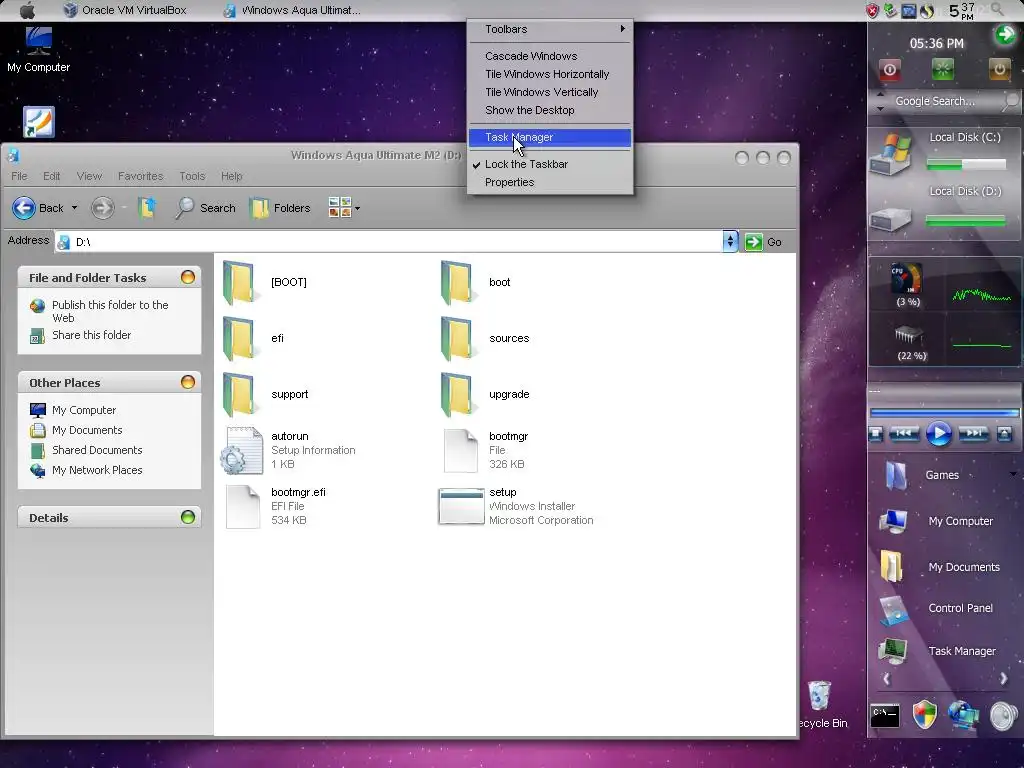Open the Search toolbar button
This screenshot has width=1024, height=768.
coord(204,208)
